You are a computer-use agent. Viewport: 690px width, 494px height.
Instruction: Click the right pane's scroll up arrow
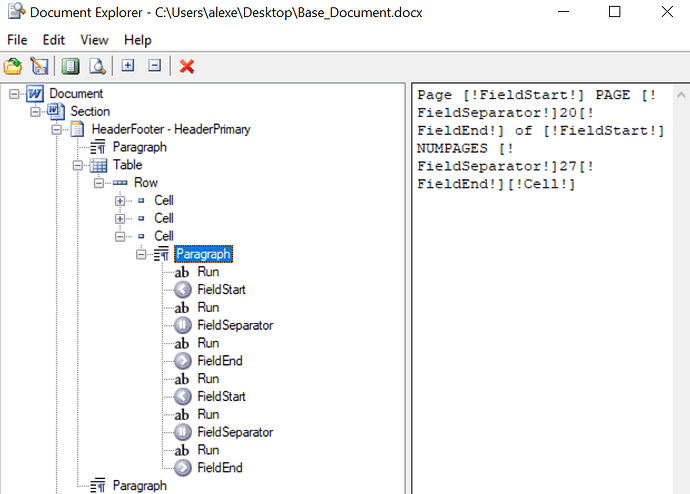point(681,95)
